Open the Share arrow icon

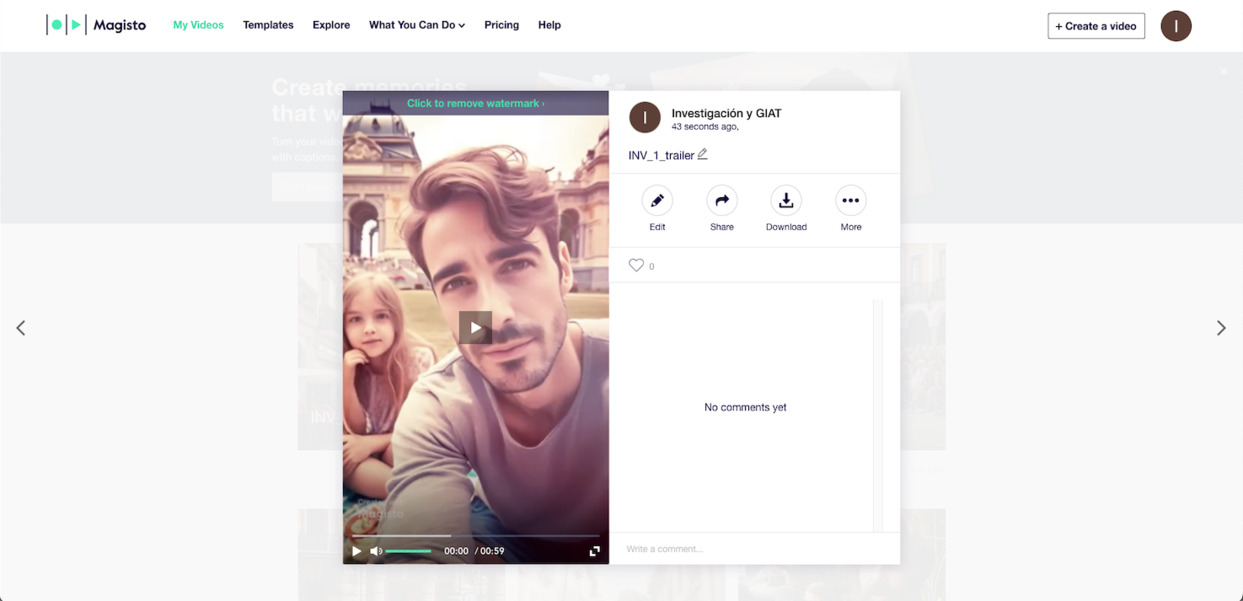click(721, 201)
